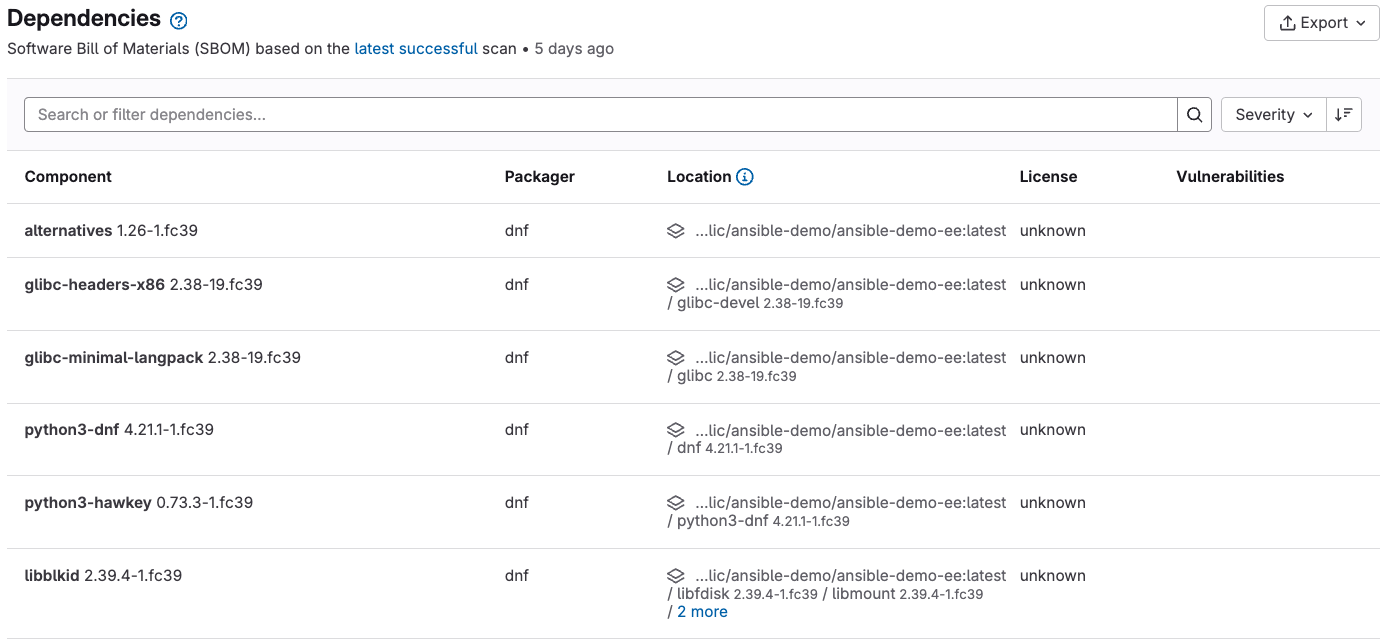
Task: Click the container icon on the glibc-headers-x86 row
Action: click(677, 284)
